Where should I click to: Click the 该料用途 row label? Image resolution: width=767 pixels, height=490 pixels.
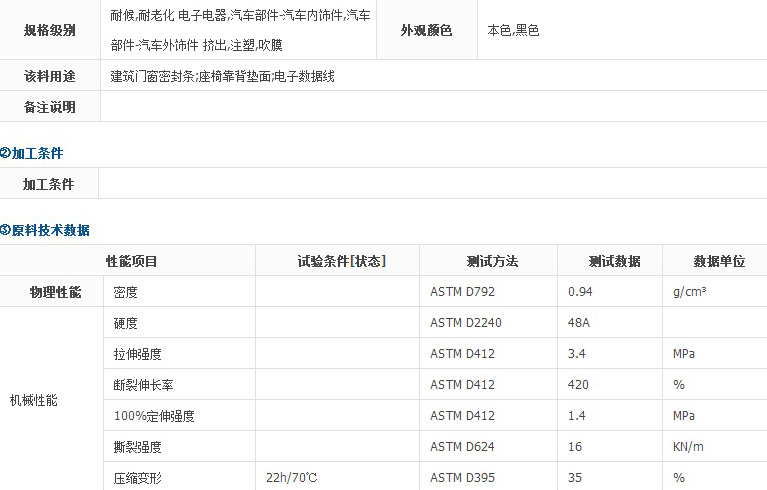50,76
